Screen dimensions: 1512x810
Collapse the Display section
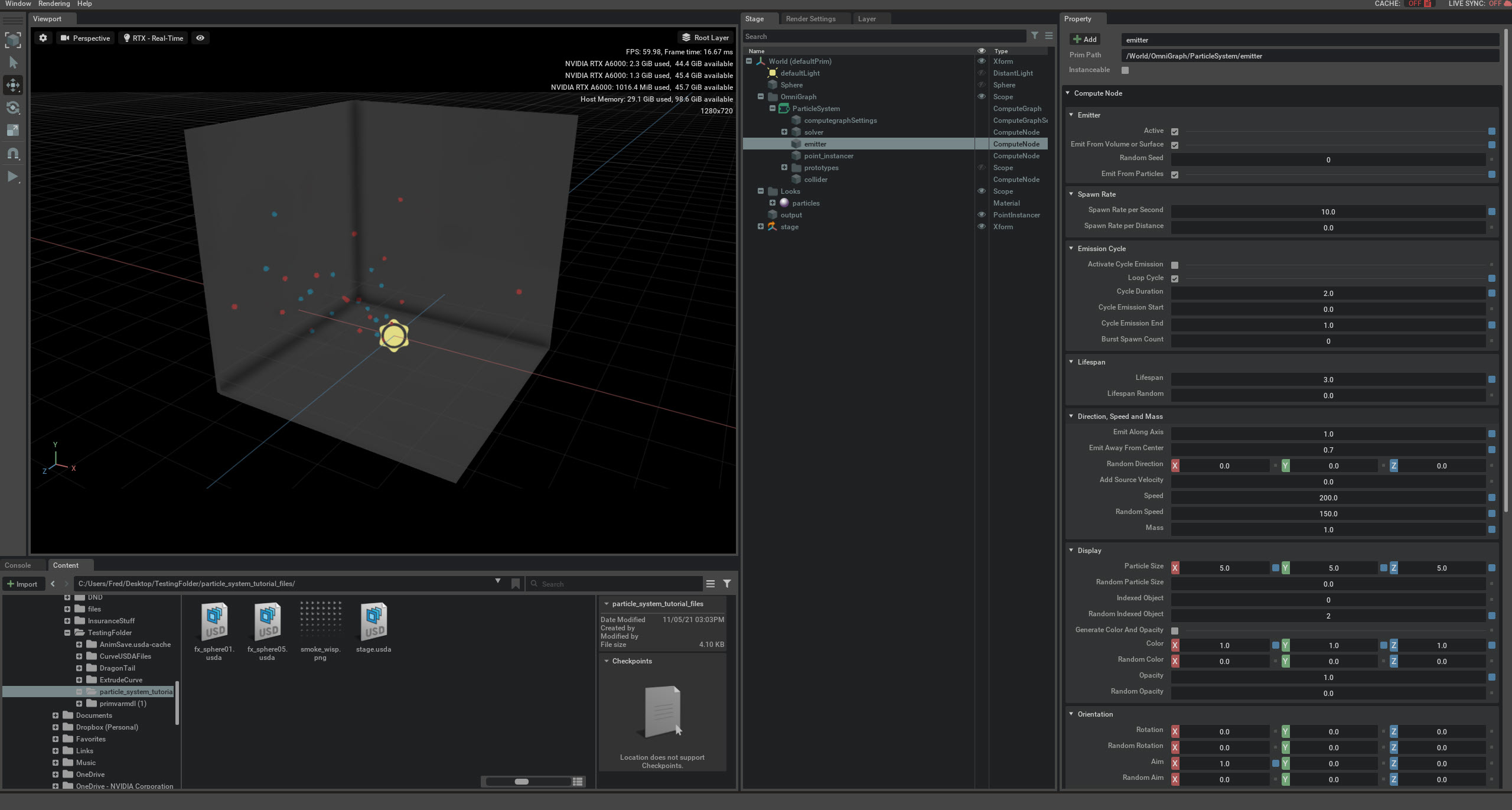(1071, 550)
